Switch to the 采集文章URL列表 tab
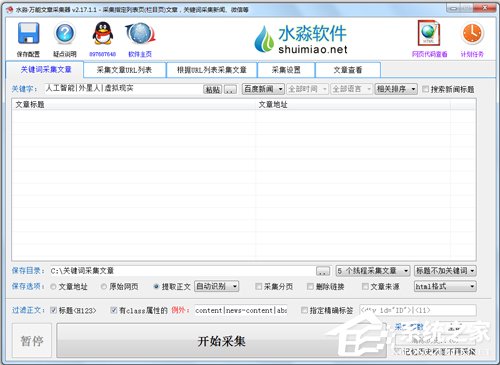The height and width of the screenshot is (365, 500). (x=124, y=70)
